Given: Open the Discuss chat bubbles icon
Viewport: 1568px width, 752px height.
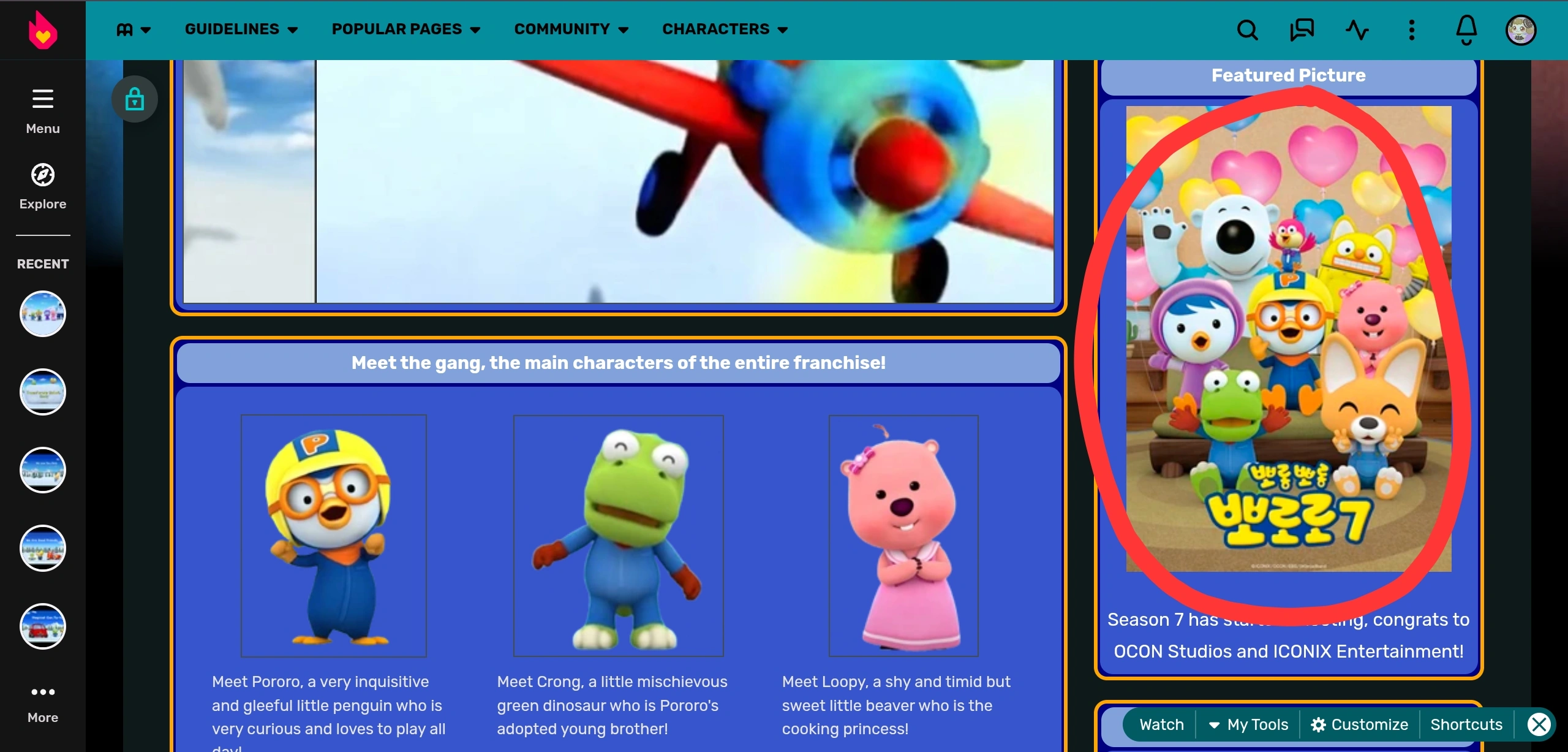Looking at the screenshot, I should [x=1302, y=30].
